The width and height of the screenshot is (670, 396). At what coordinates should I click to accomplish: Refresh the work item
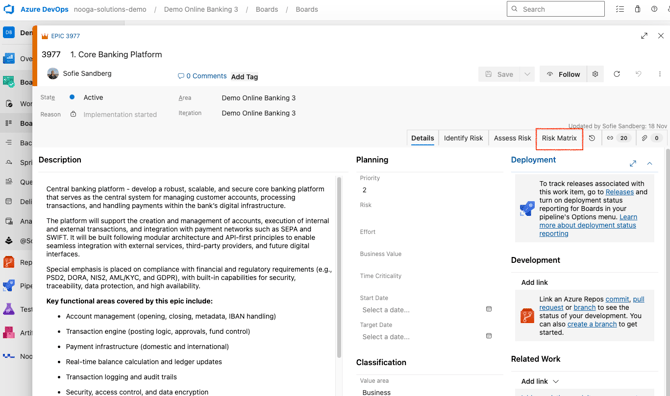(x=617, y=74)
